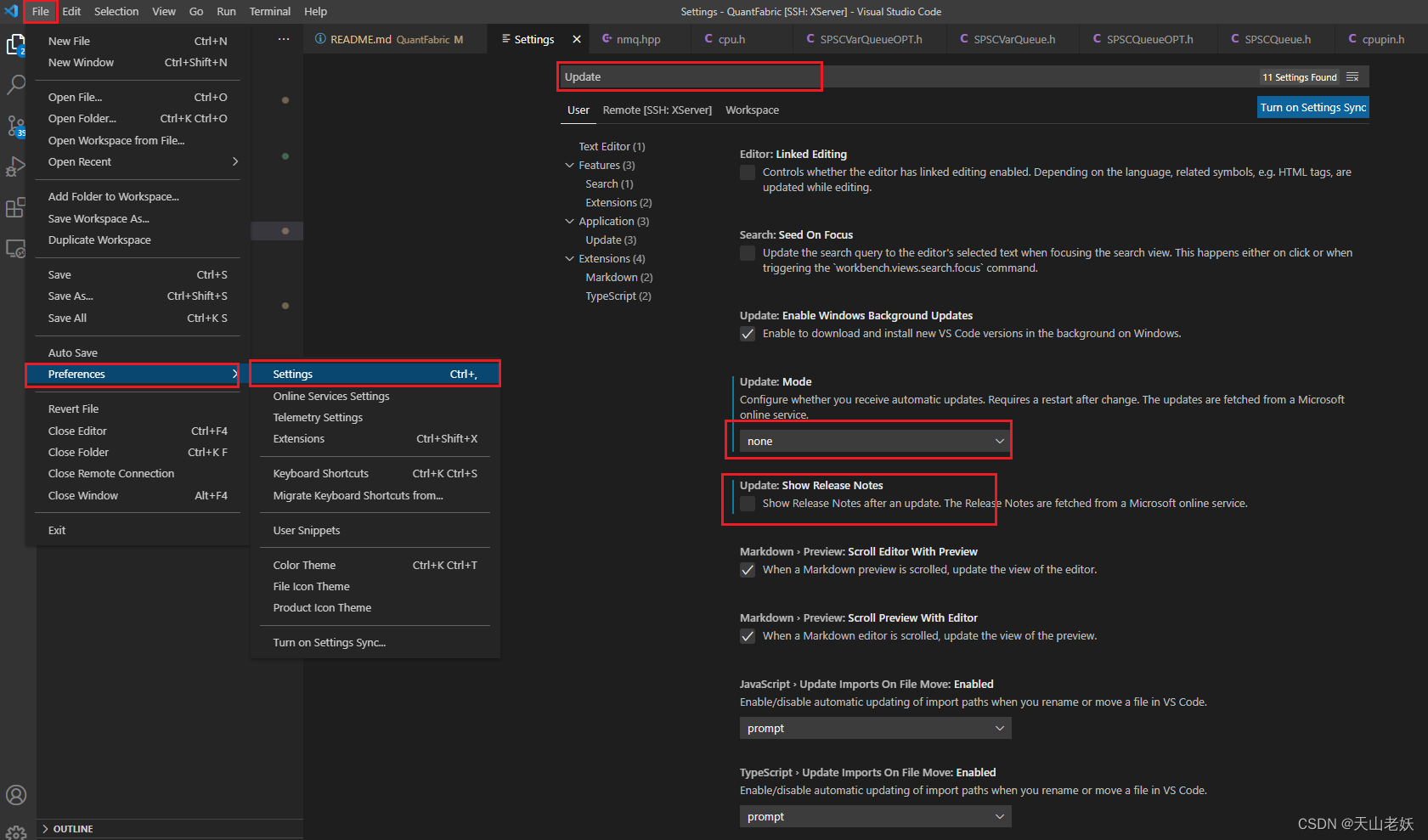This screenshot has height=840, width=1428.
Task: Open Source Control view in activity bar
Action: pos(16,127)
